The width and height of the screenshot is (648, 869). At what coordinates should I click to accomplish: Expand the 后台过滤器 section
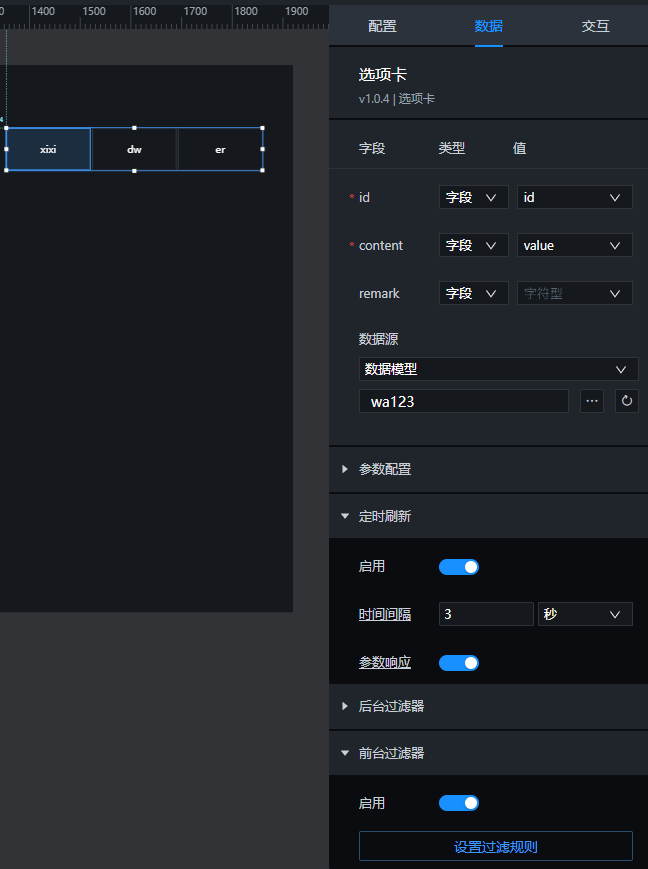click(391, 706)
